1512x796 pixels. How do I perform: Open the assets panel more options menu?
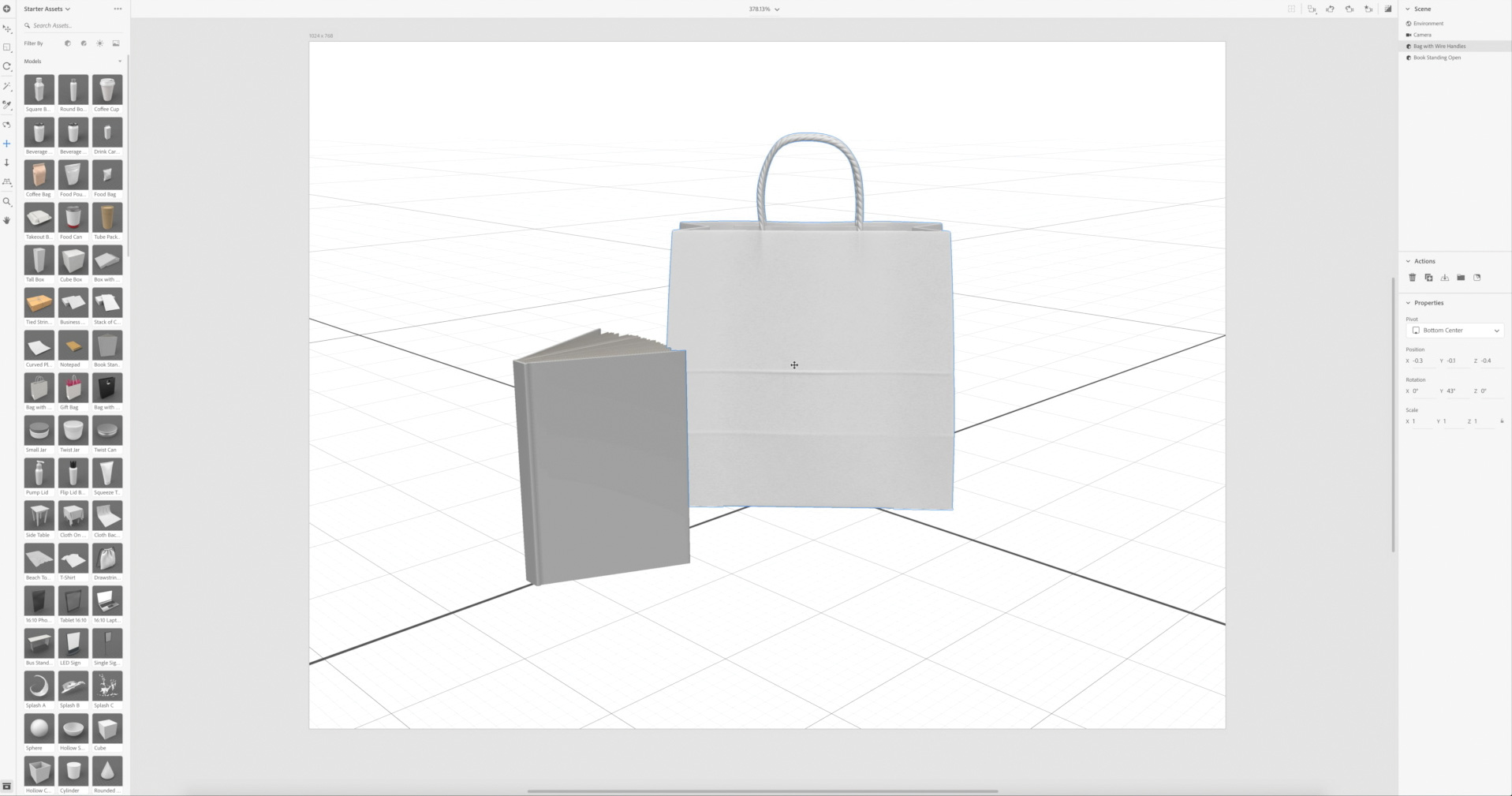tap(118, 9)
